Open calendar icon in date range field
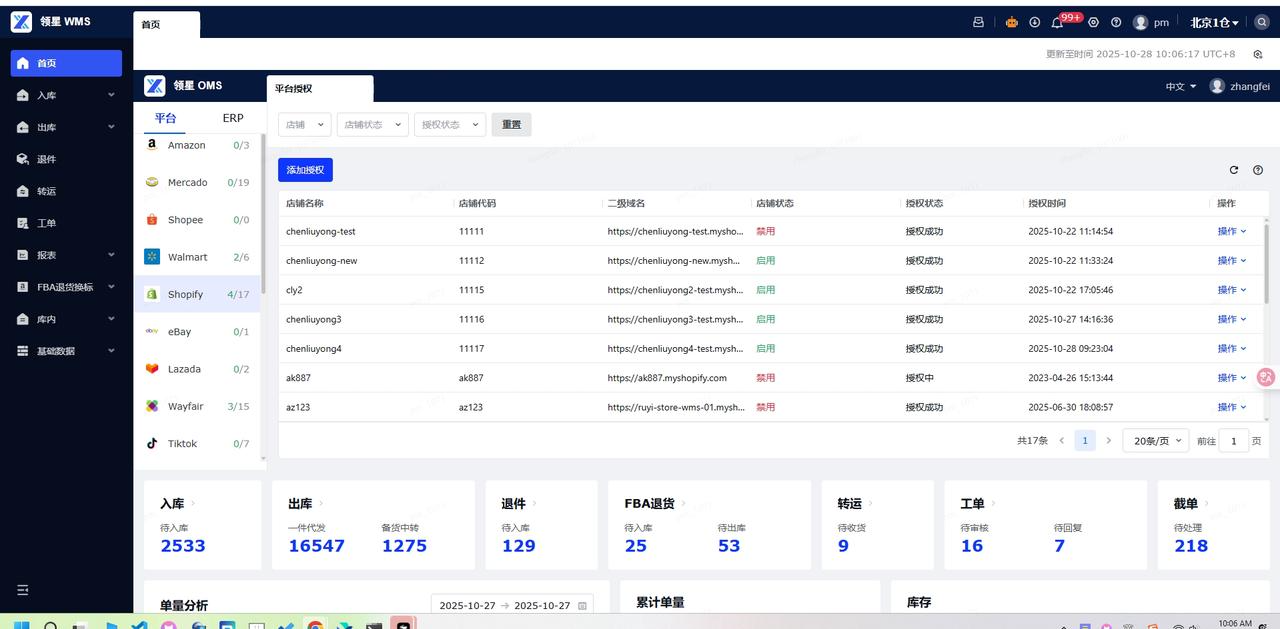Screen dimensions: 1280x629 click(x=582, y=606)
